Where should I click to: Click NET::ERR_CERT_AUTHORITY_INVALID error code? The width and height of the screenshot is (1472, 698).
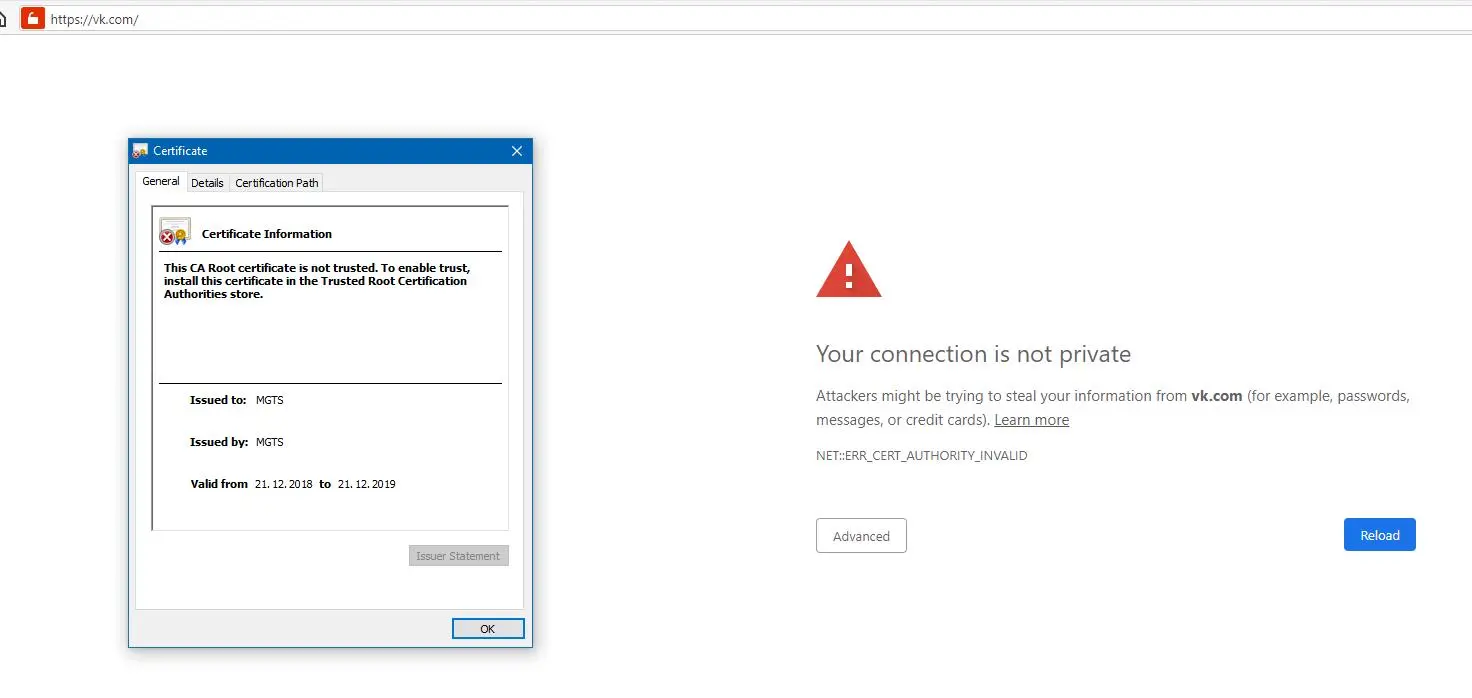922,456
